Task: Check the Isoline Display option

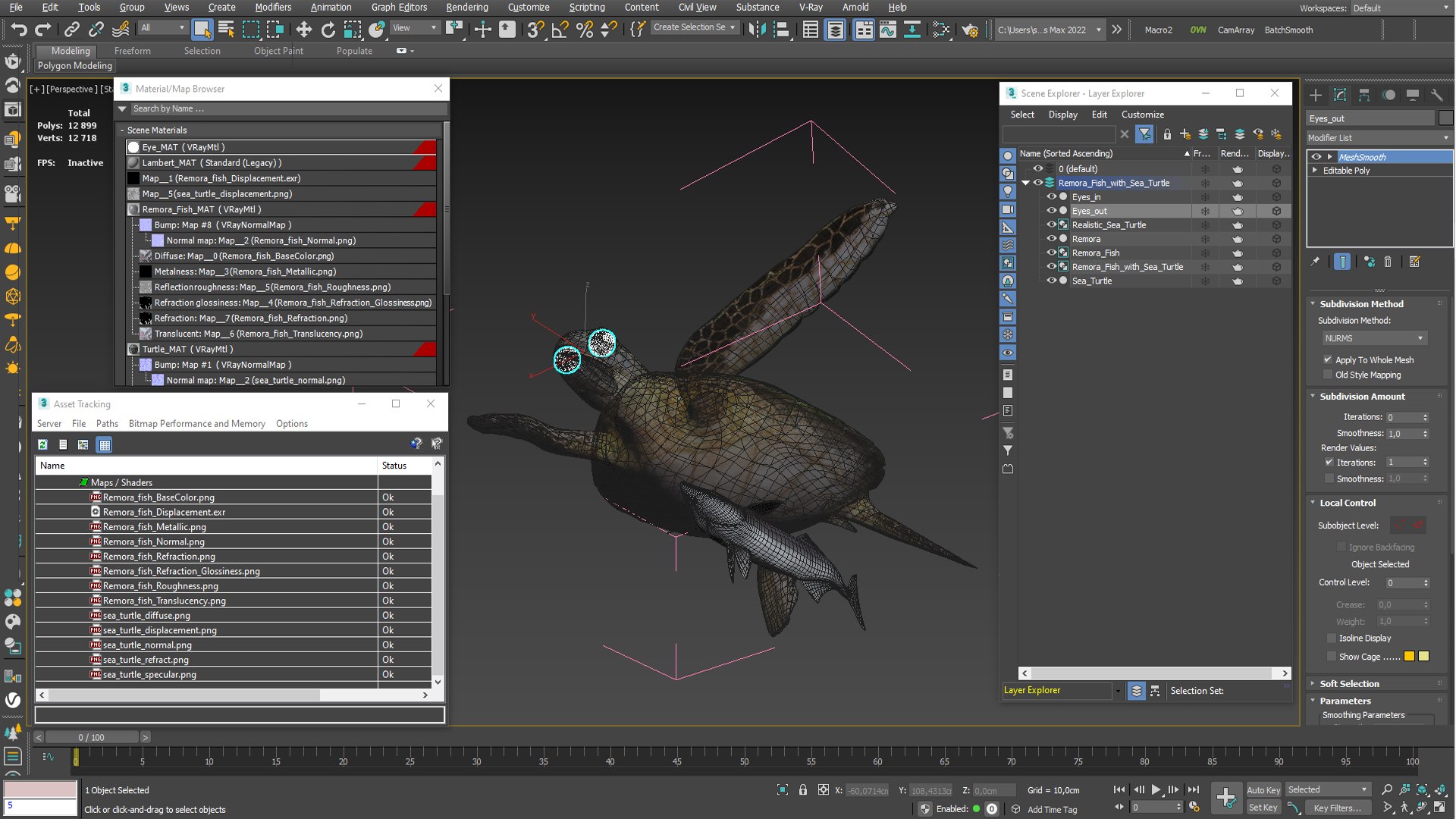Action: pyautogui.click(x=1331, y=639)
